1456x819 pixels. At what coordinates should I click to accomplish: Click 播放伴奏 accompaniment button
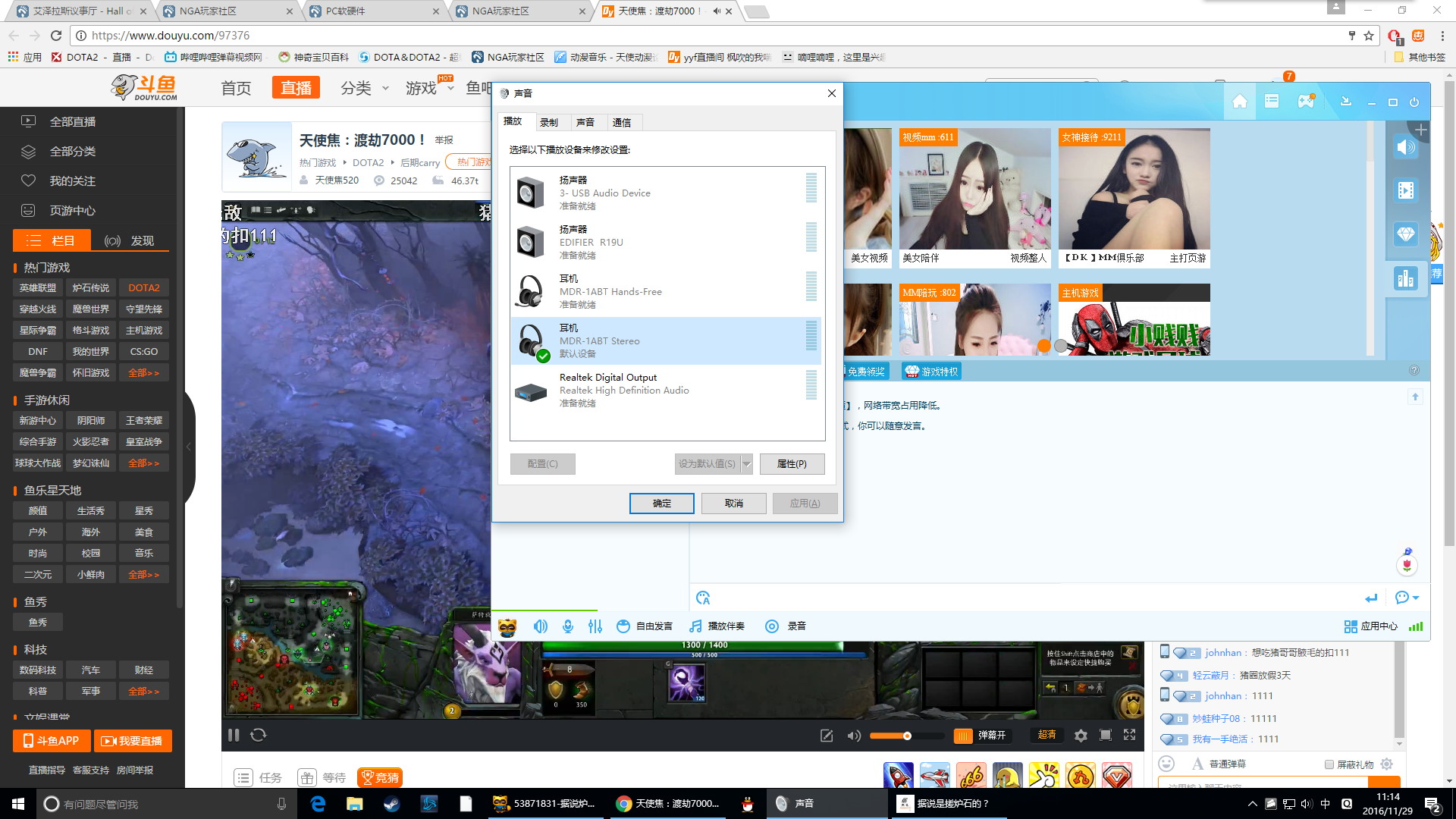pos(717,626)
